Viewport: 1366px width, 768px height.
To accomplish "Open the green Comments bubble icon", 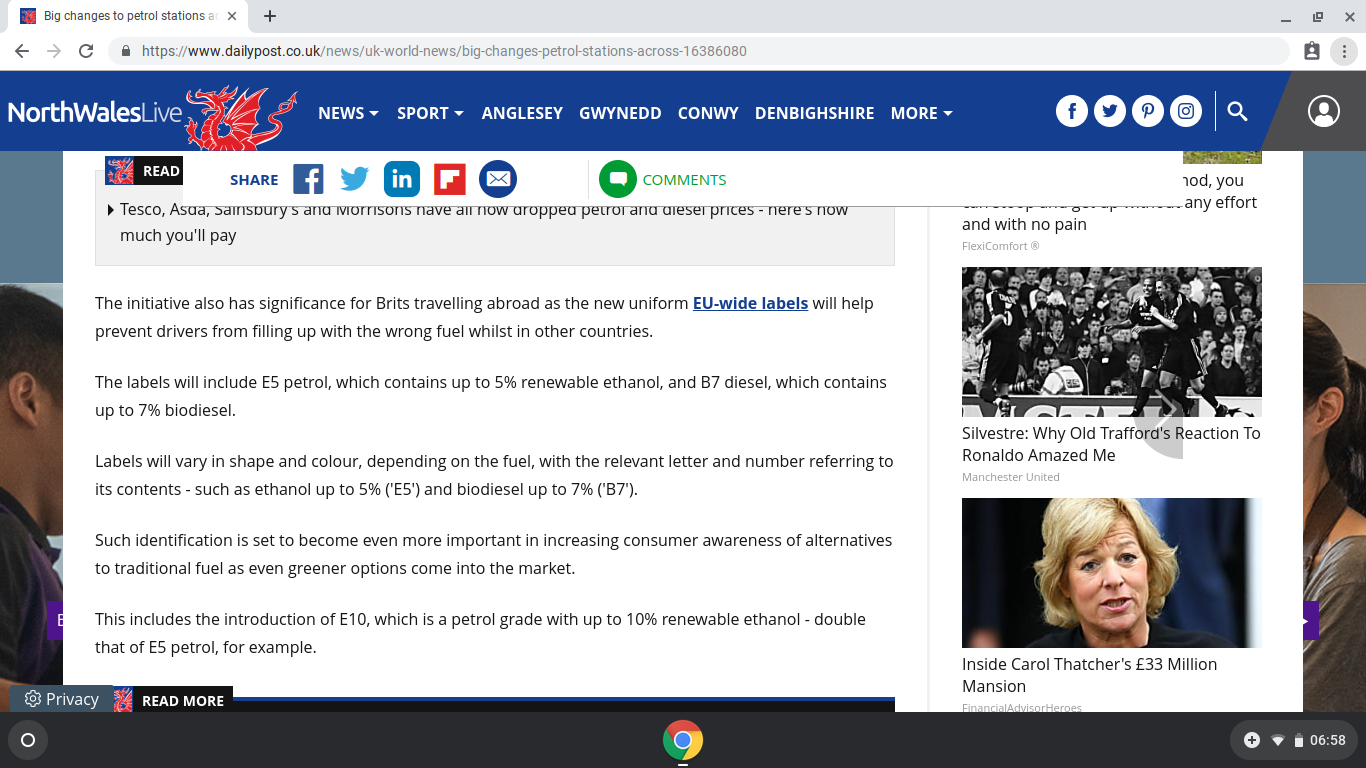I will click(618, 180).
